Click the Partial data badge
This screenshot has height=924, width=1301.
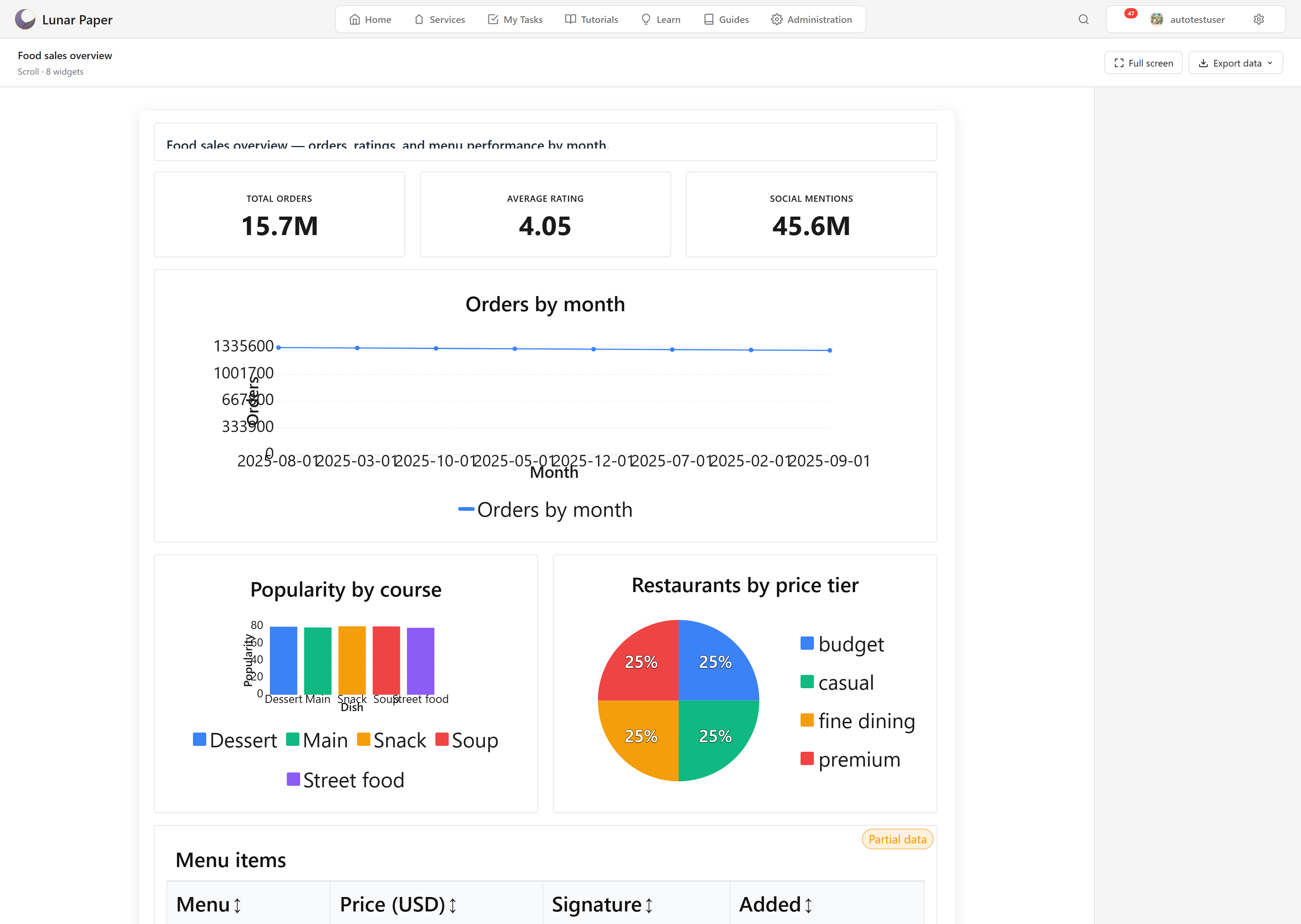[897, 839]
